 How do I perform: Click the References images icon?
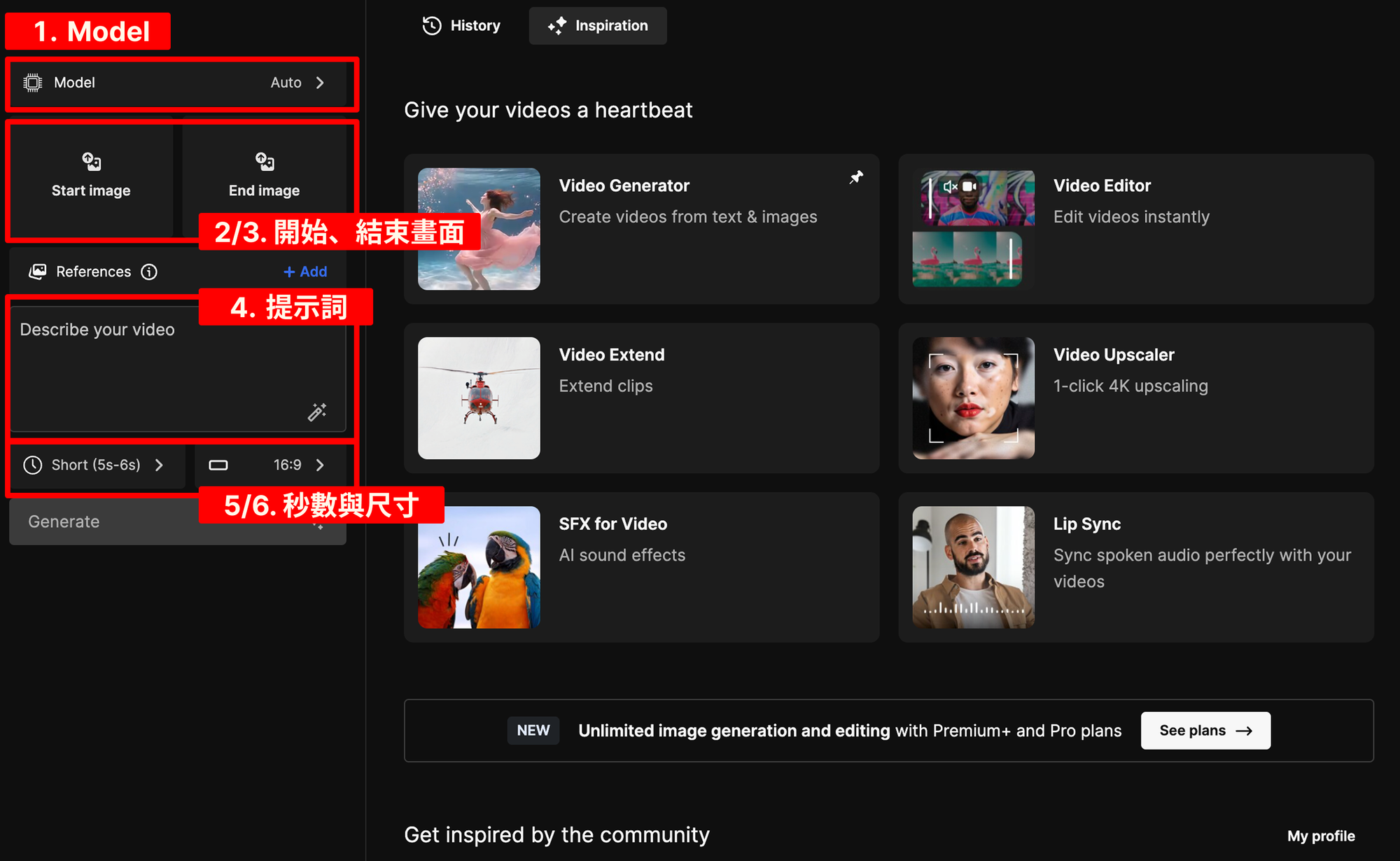click(38, 272)
